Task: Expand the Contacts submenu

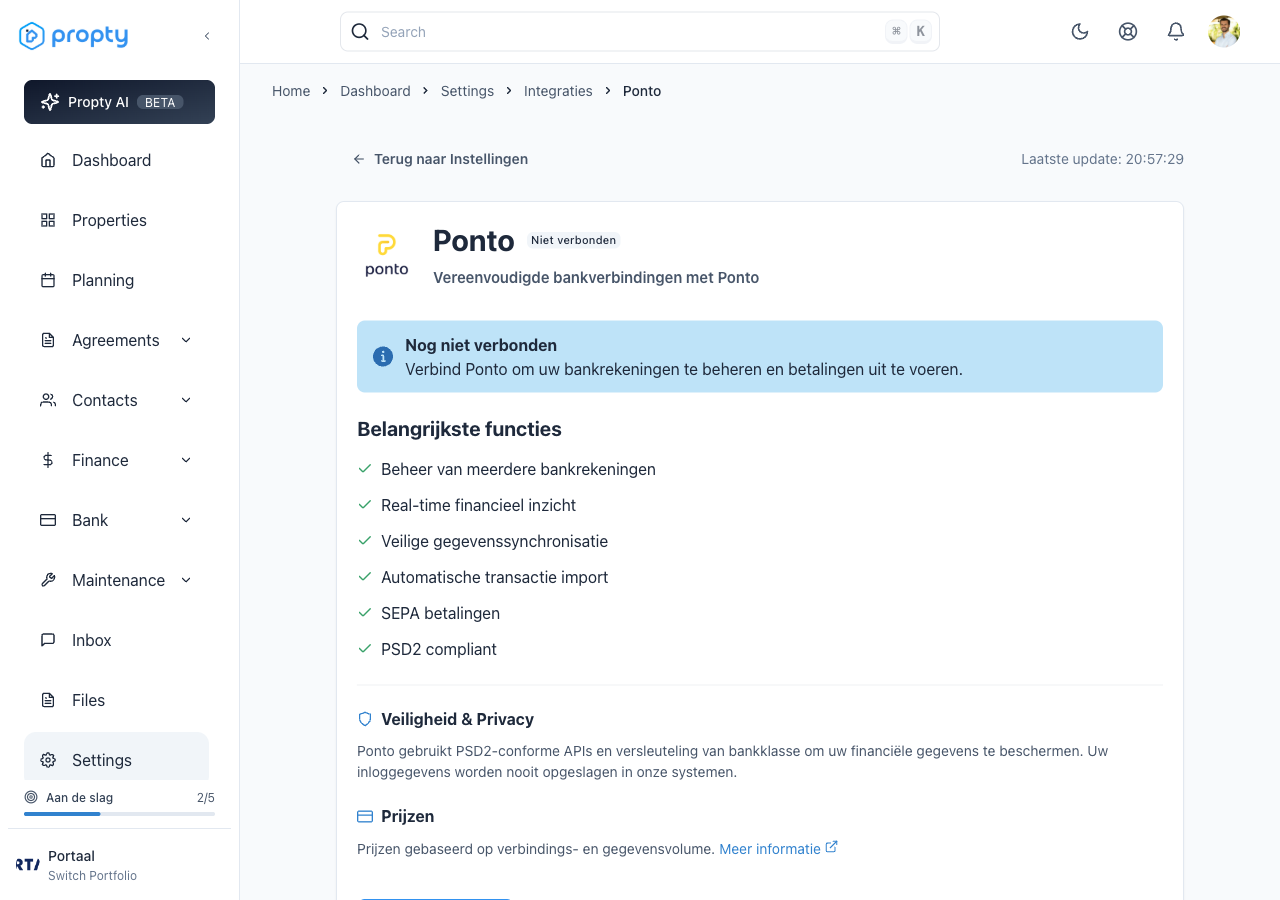Action: 186,400
